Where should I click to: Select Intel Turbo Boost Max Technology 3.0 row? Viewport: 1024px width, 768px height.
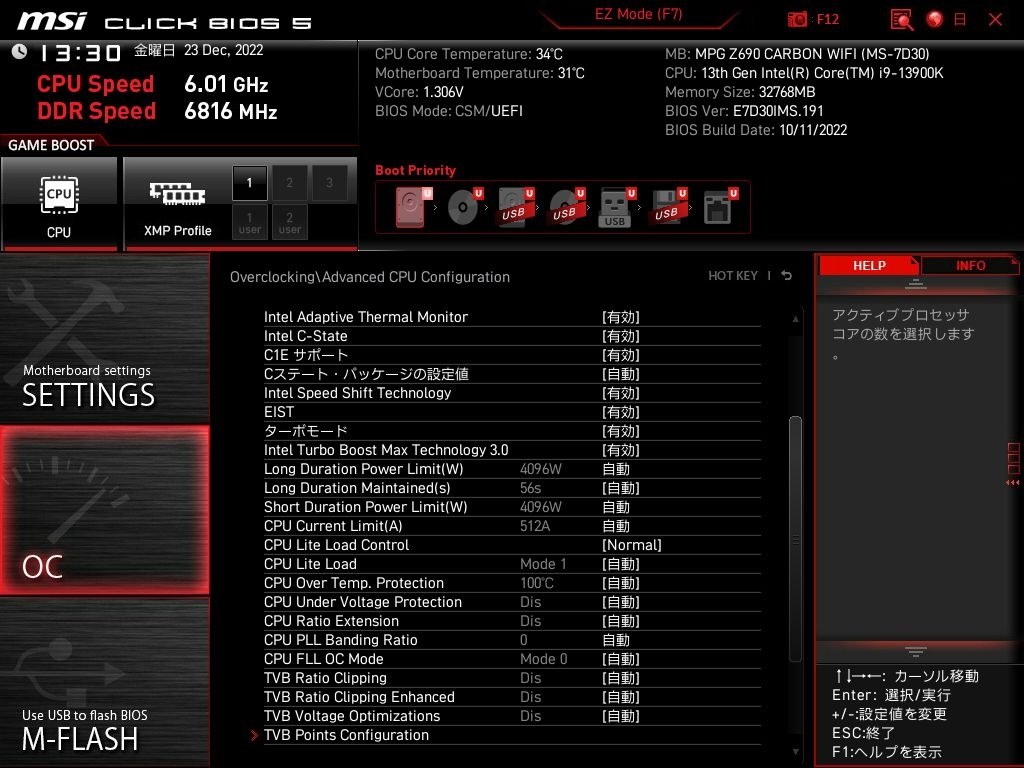pos(512,451)
